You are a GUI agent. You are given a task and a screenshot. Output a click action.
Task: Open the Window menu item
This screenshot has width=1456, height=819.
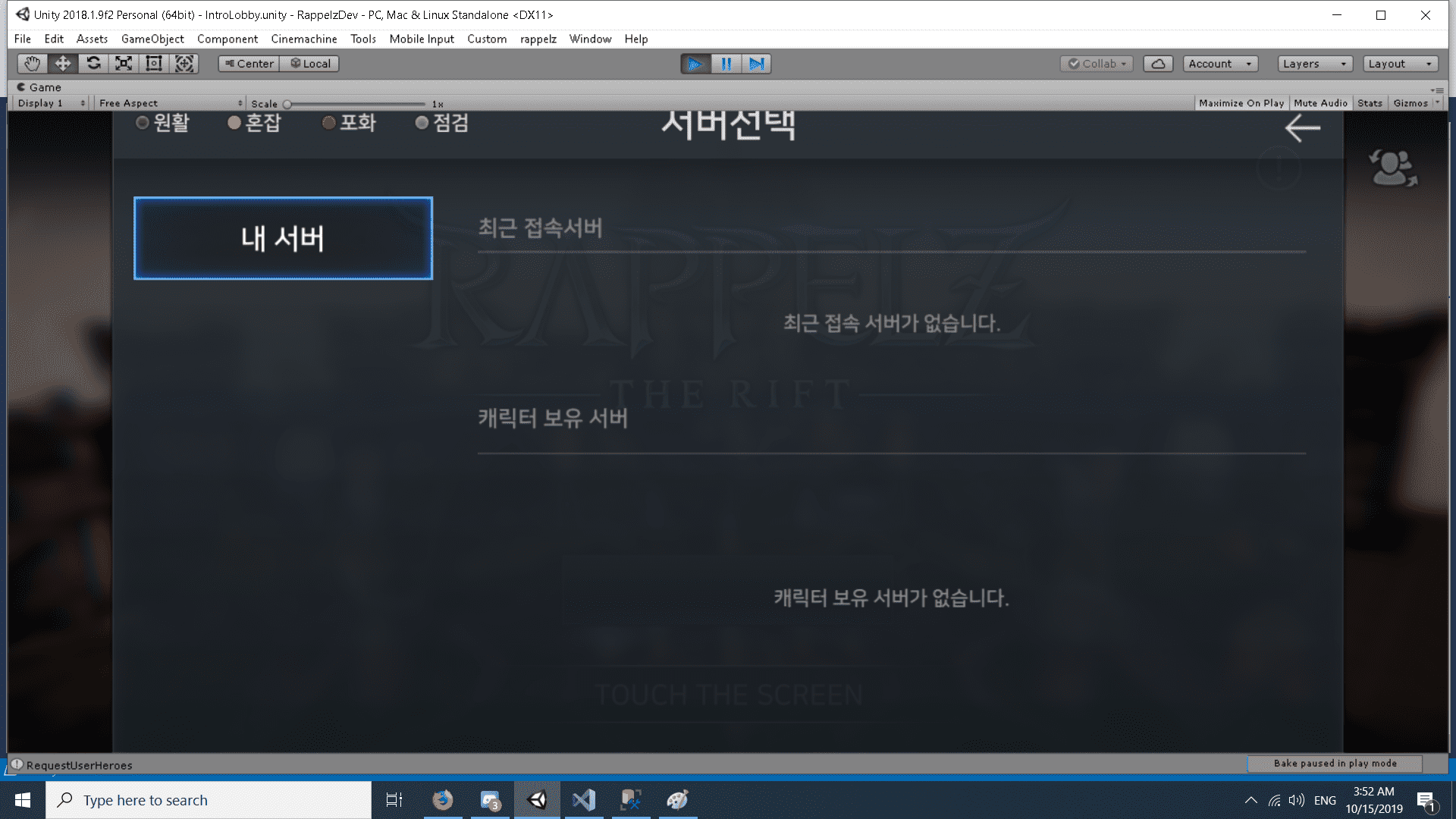click(590, 38)
